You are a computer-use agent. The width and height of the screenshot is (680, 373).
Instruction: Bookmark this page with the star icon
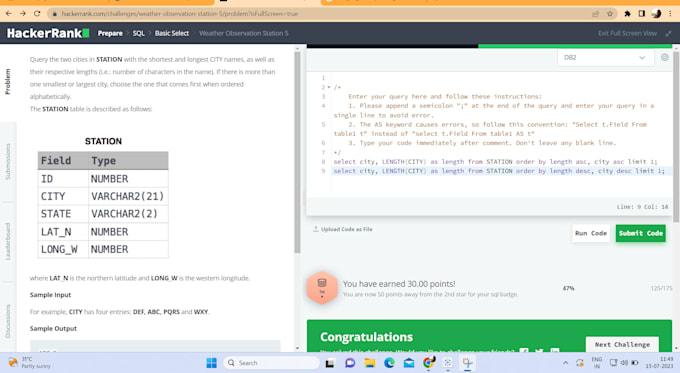tap(610, 14)
